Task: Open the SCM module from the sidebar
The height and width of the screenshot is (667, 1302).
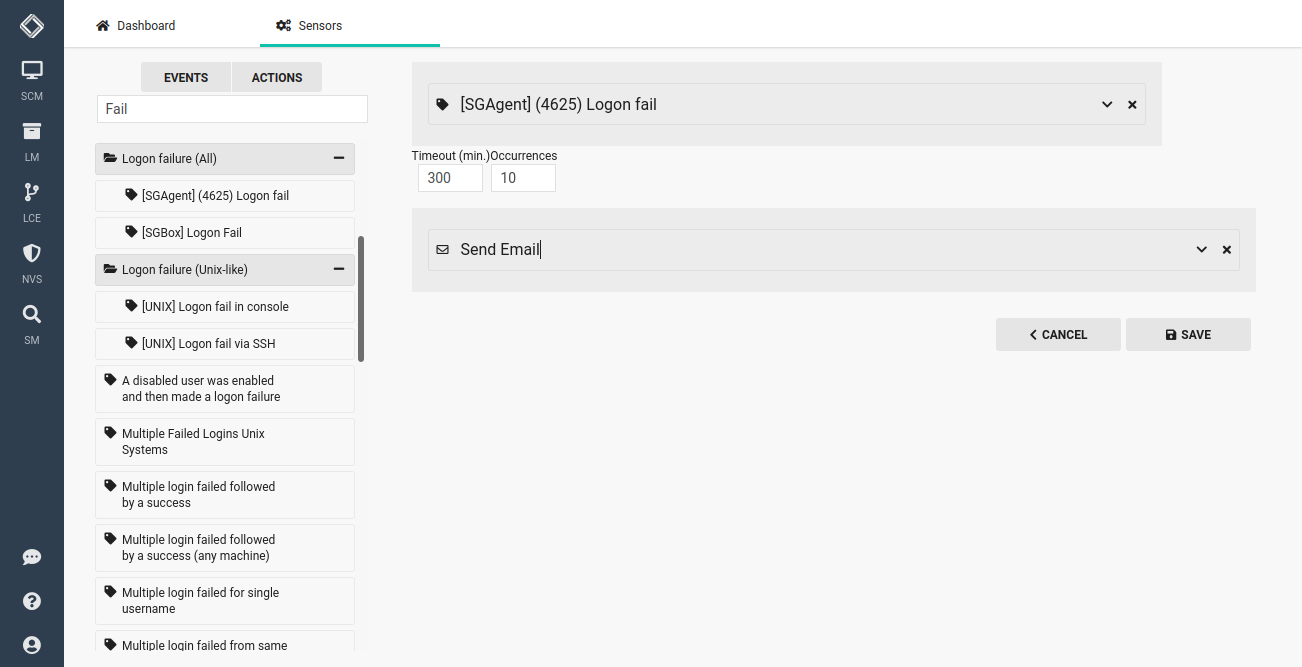Action: click(x=31, y=75)
